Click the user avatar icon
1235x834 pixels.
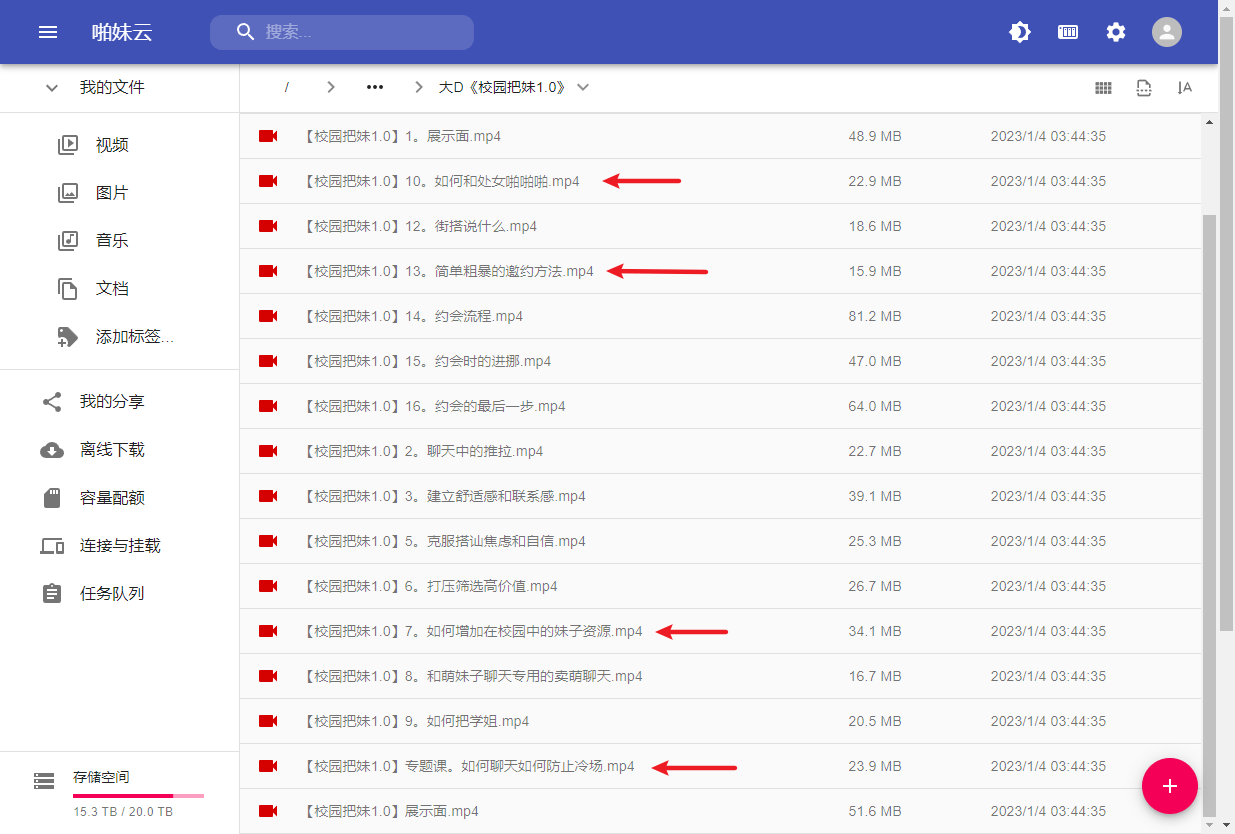[x=1166, y=32]
